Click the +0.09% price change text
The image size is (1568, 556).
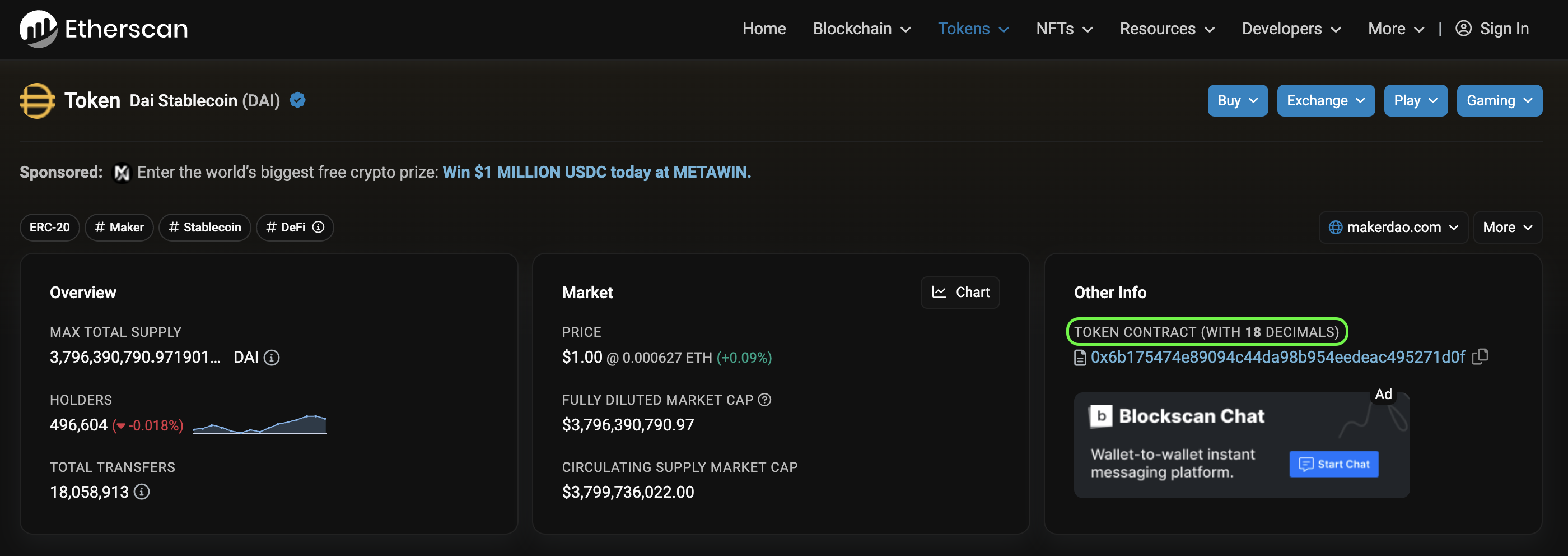[x=744, y=358]
